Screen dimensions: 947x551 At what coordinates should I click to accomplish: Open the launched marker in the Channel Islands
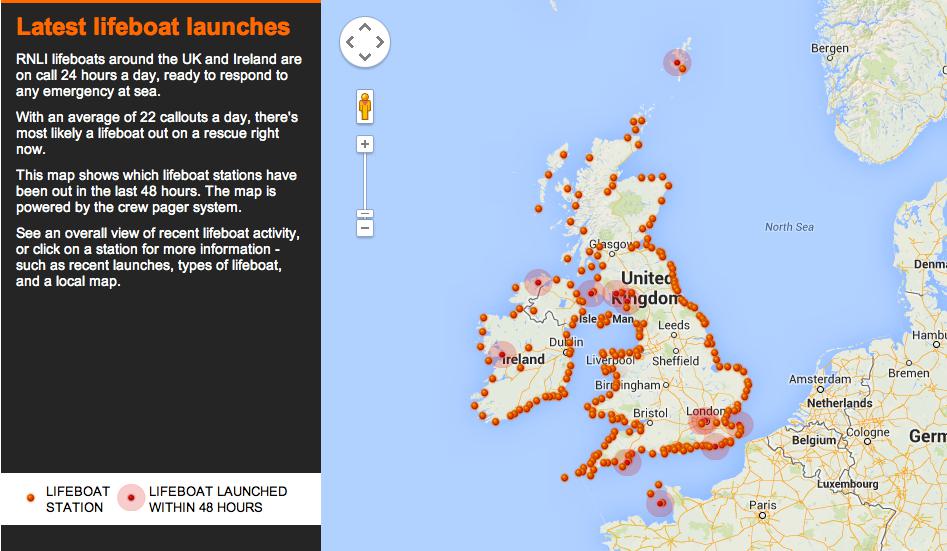659,503
